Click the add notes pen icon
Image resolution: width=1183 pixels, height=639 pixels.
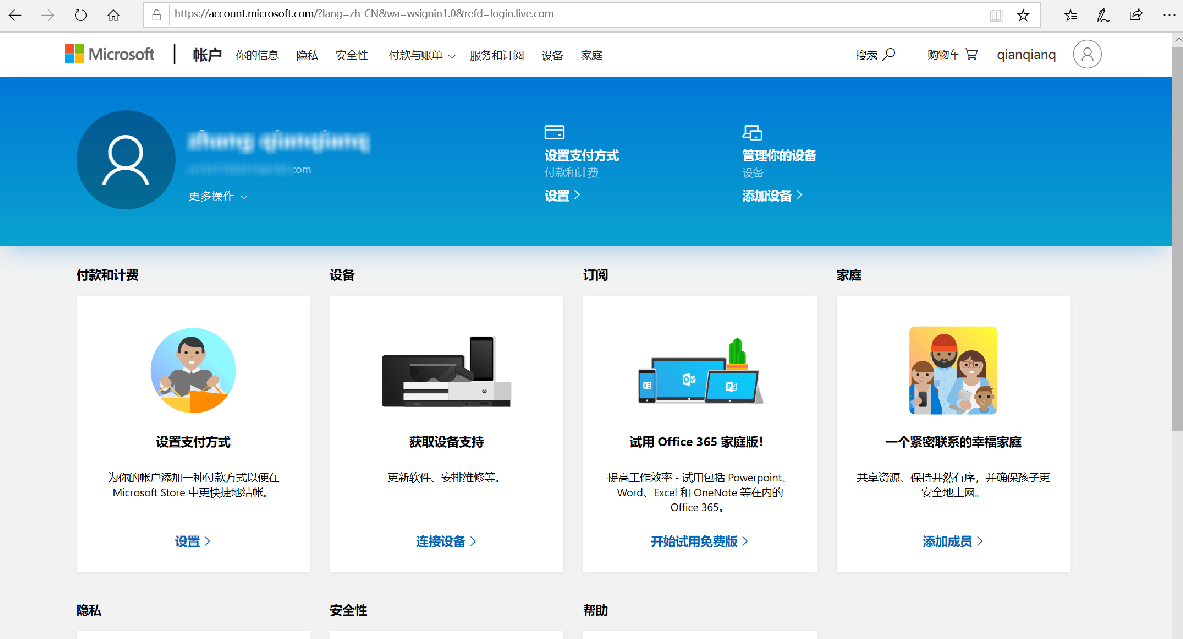[1103, 15]
